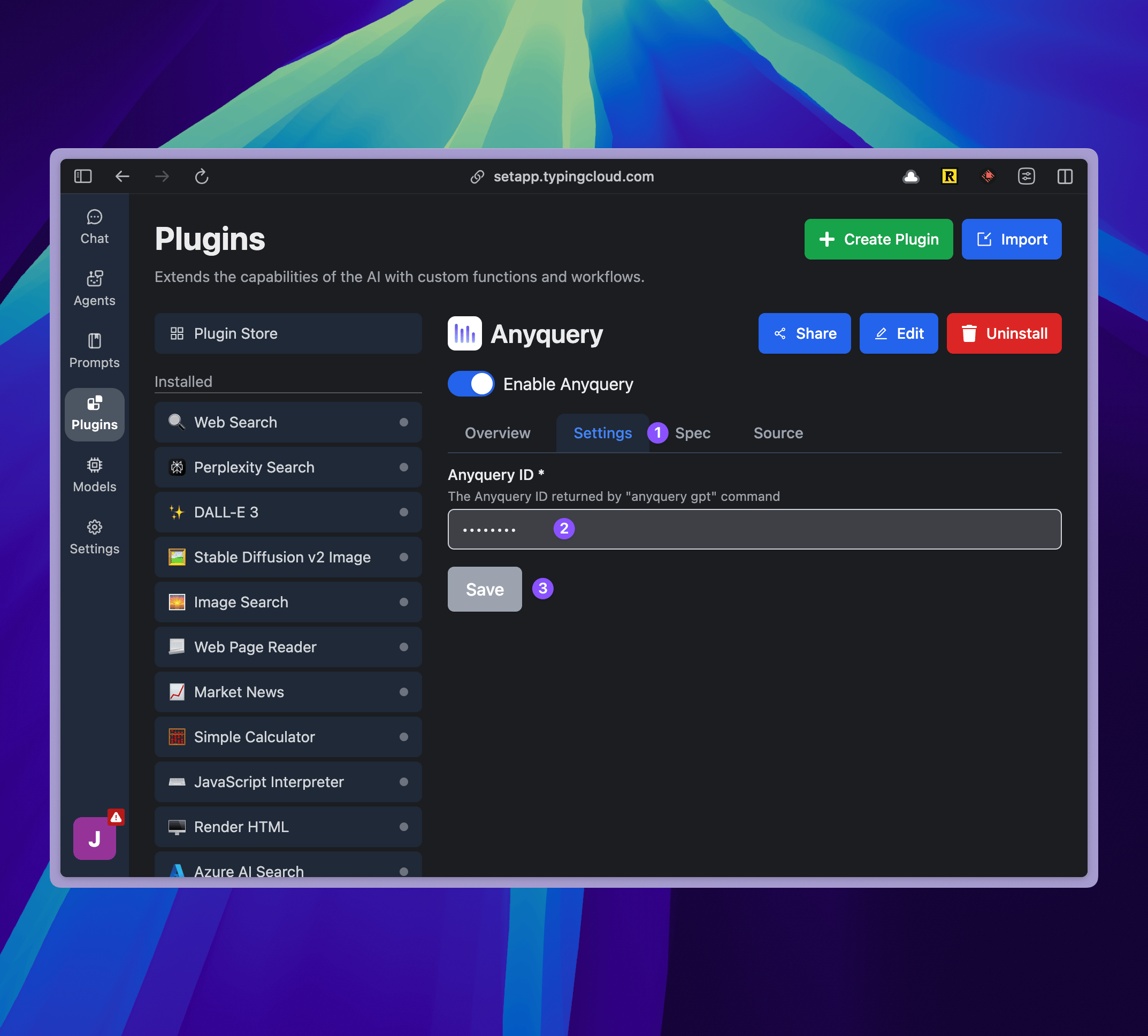Viewport: 1148px width, 1036px height.
Task: Open the cloud extension icon
Action: [x=910, y=177]
